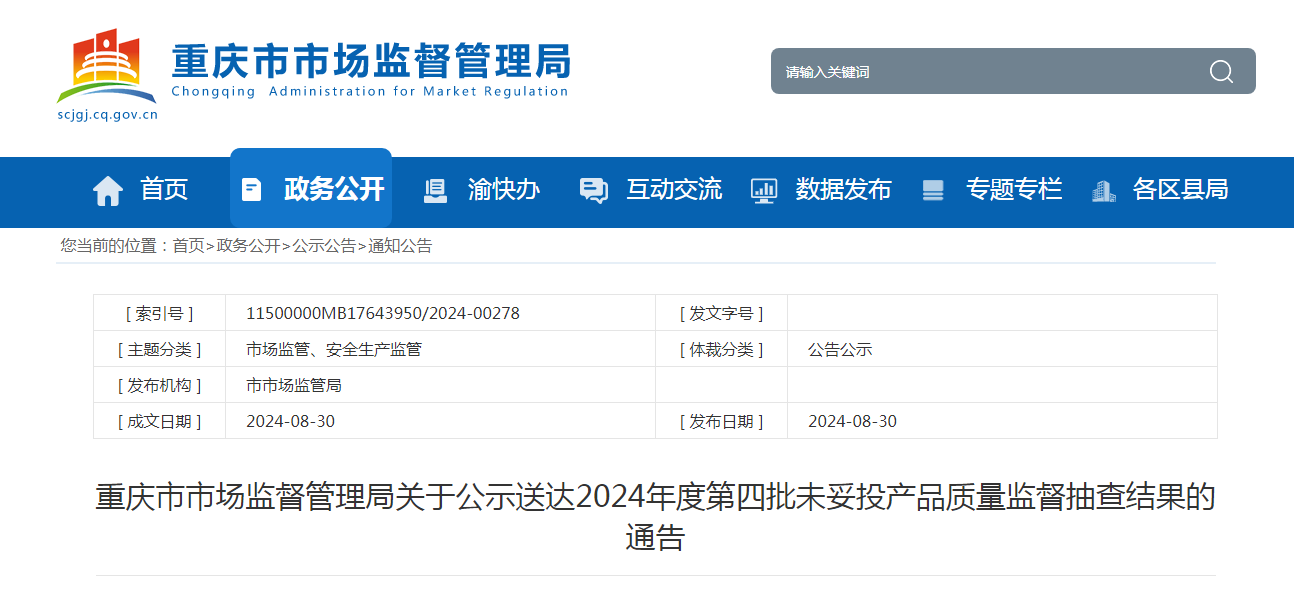
Task: Click the 公告公示 genre value
Action: (x=840, y=349)
